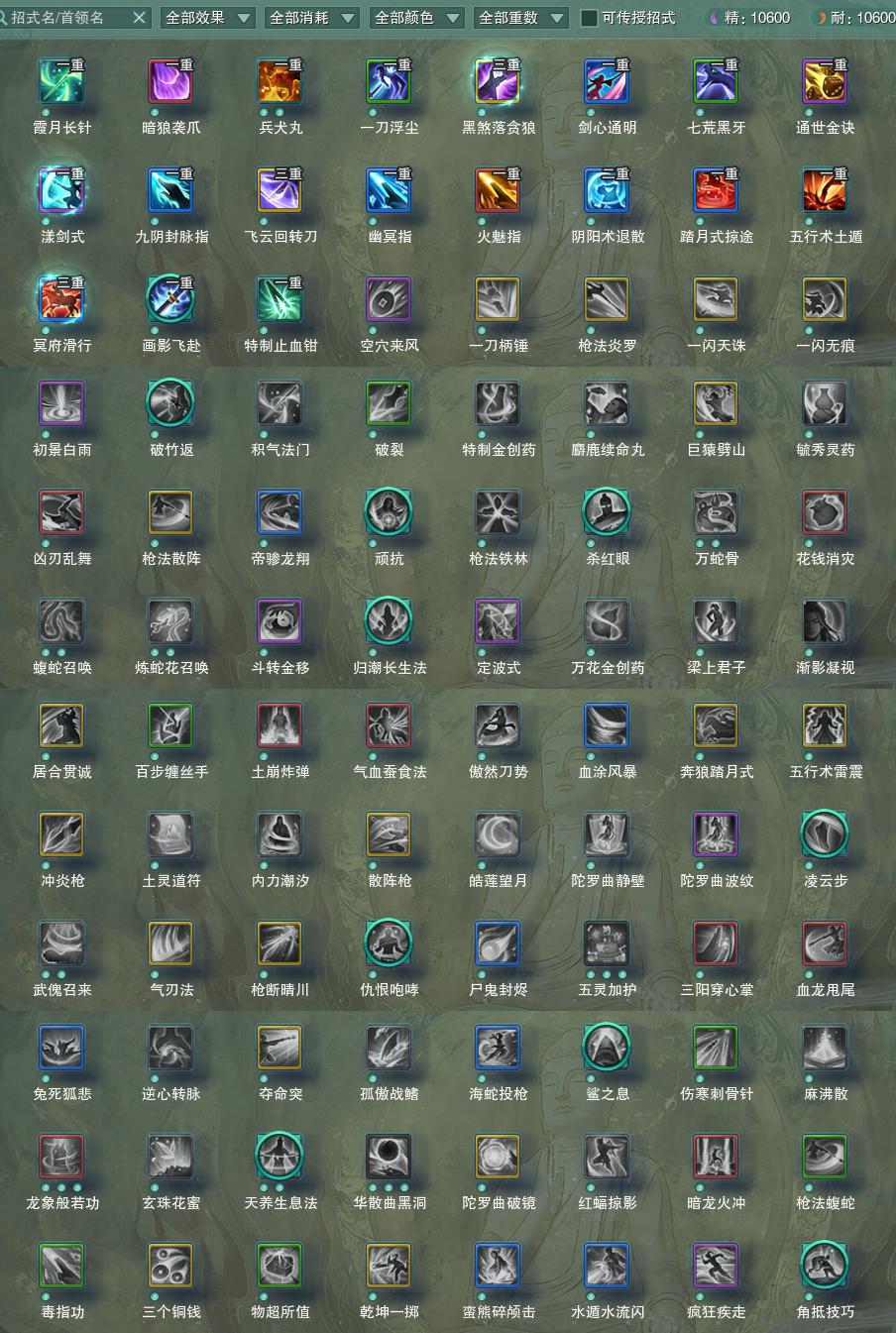Screen dimensions: 896x1333
Task: Select the 空穴来风 skill icon
Action: 389,299
